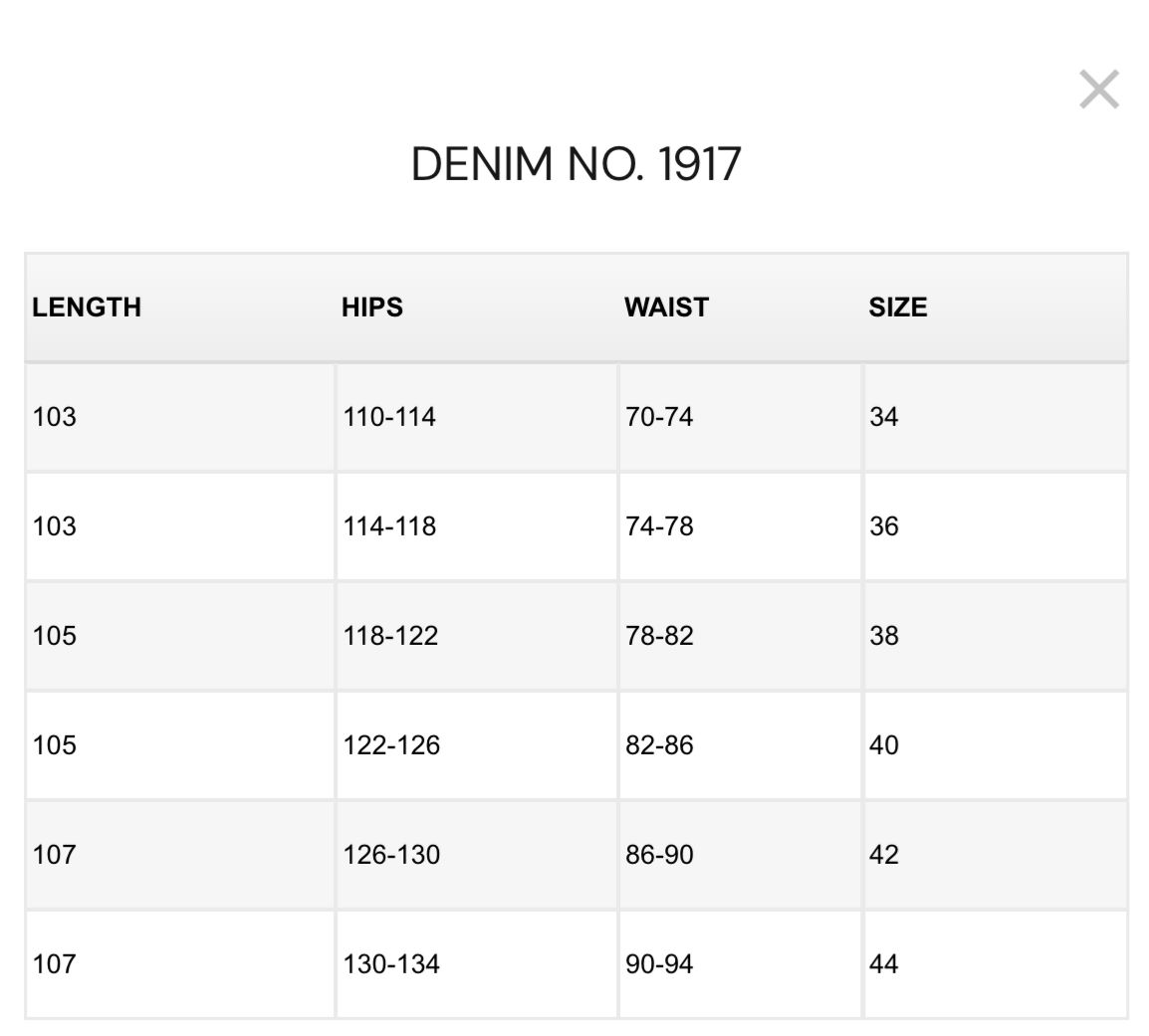Screen dimensions: 1149x1036
Task: Close the size chart popup
Action: [x=1099, y=90]
